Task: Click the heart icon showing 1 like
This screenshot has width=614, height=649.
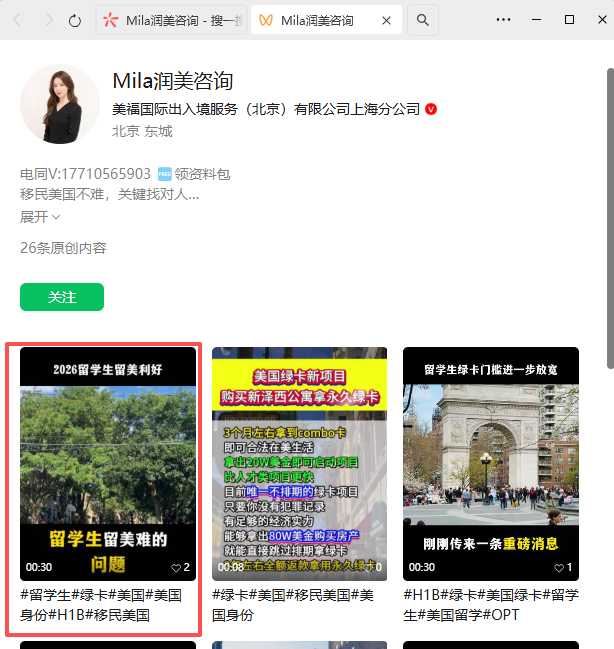Action: tap(559, 568)
